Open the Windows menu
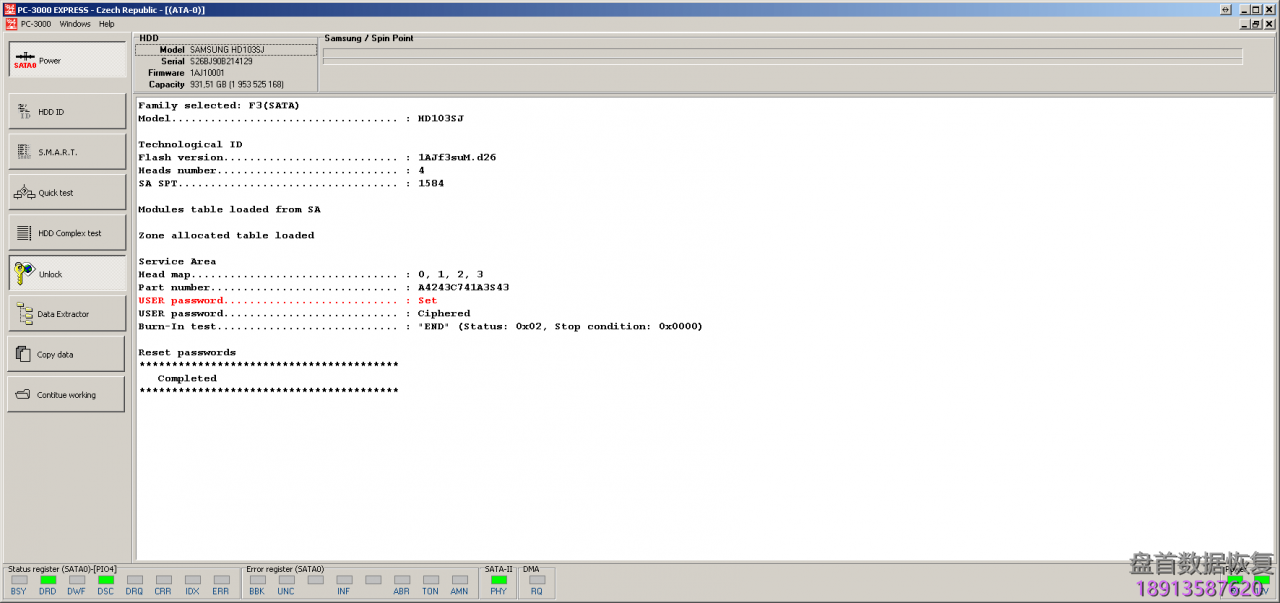The width and height of the screenshot is (1280, 603). pyautogui.click(x=75, y=24)
